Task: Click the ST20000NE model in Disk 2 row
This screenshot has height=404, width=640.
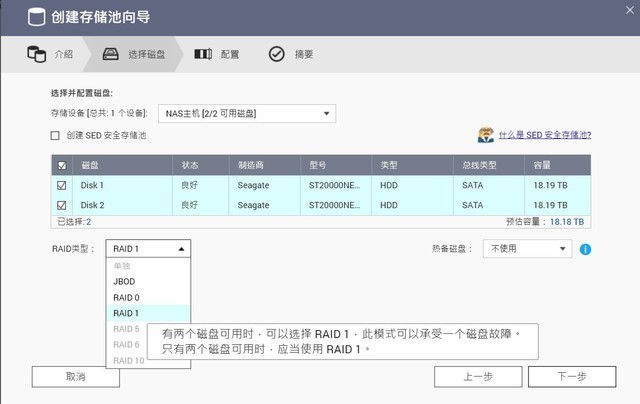Action: pos(334,205)
